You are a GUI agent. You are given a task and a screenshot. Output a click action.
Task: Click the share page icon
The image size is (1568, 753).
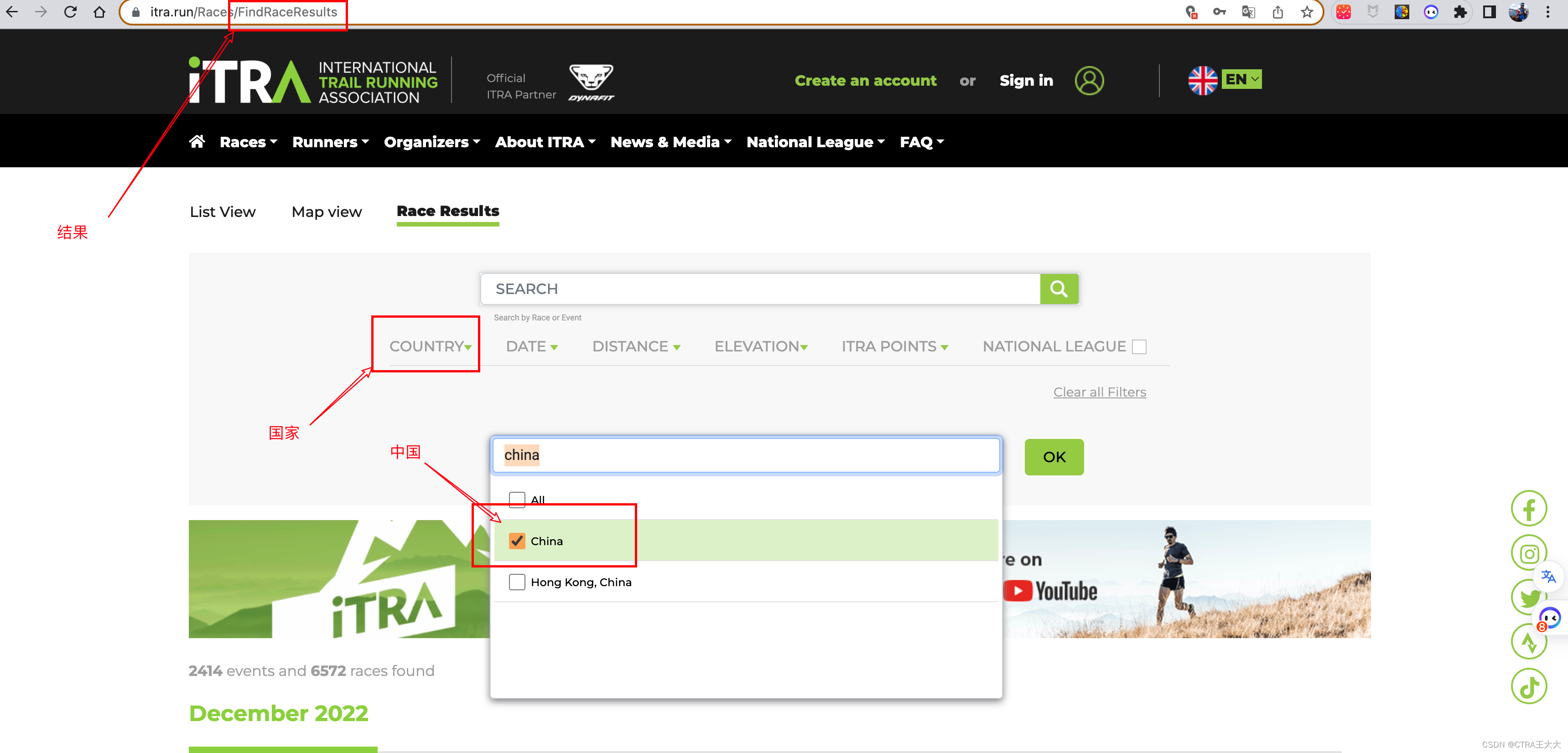[1277, 11]
